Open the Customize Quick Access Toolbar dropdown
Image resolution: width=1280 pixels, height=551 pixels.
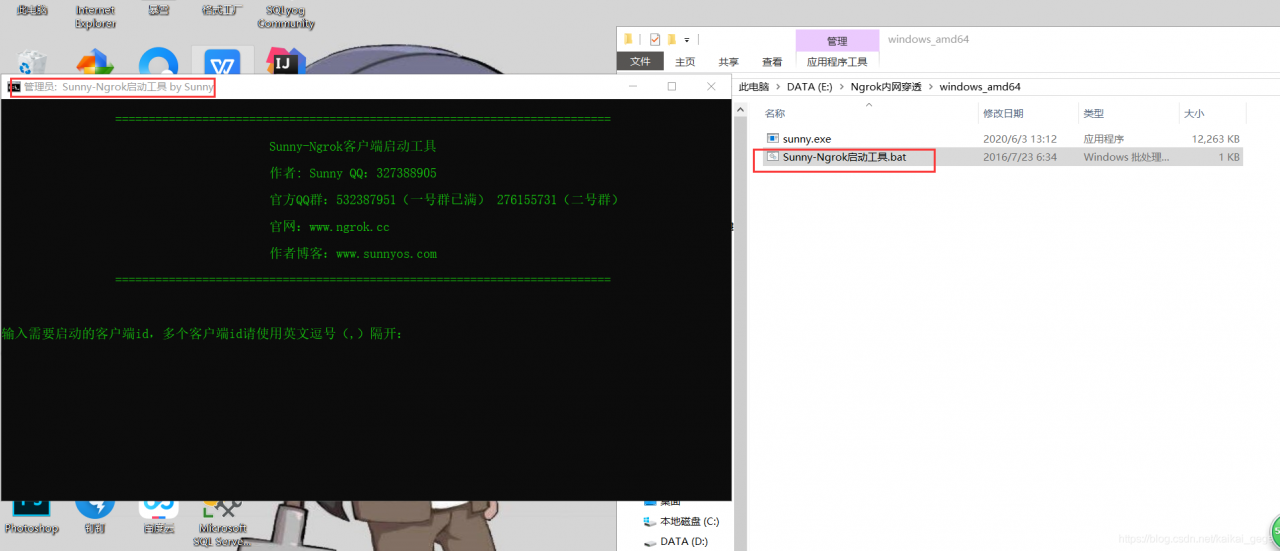coord(686,40)
